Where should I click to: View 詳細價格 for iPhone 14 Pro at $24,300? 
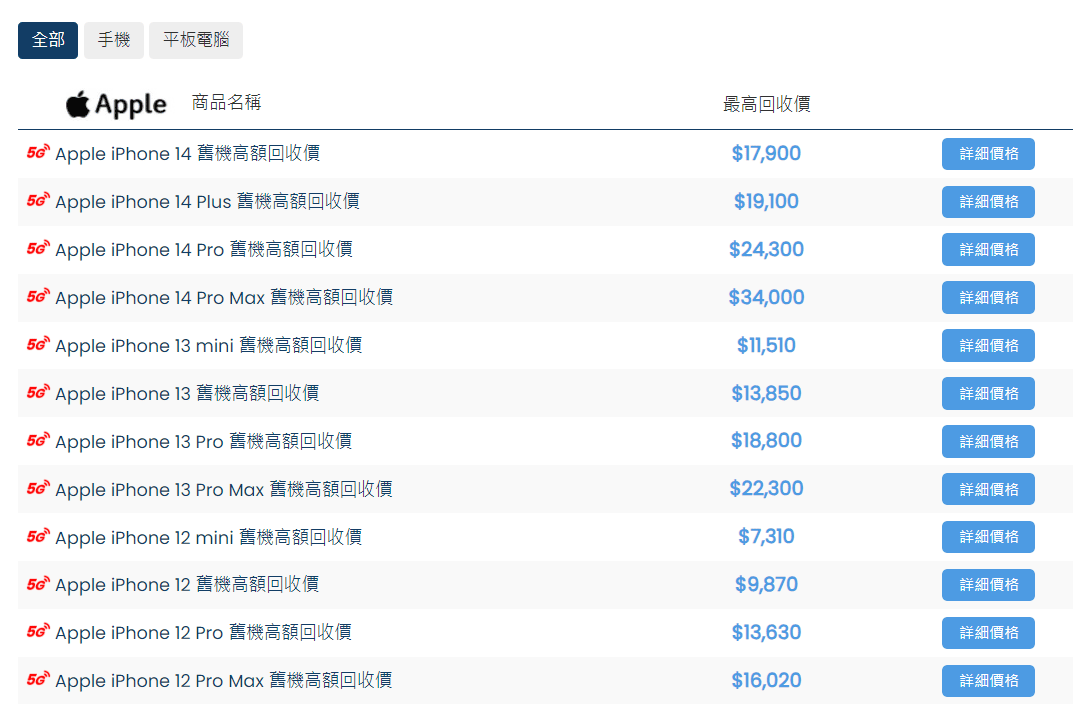pos(988,250)
